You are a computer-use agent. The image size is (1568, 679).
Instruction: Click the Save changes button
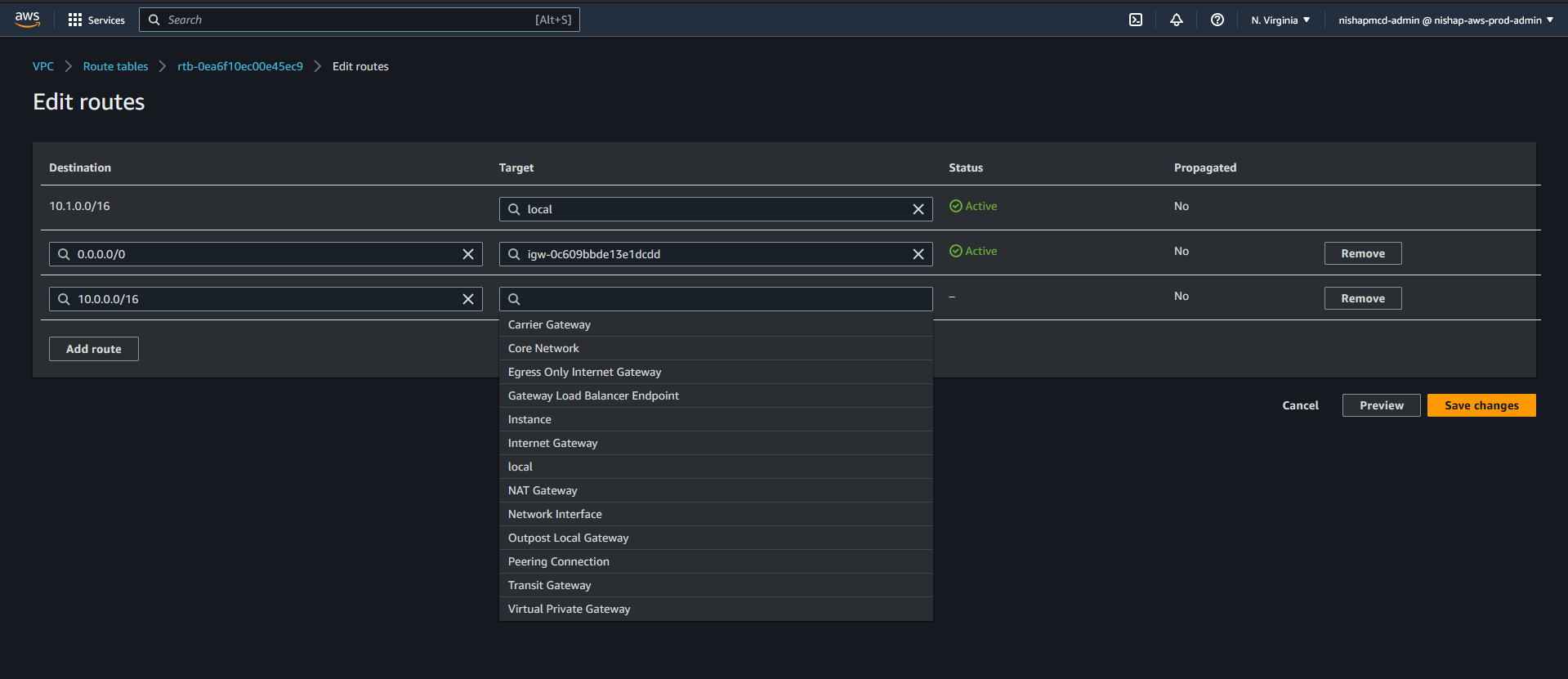[1481, 405]
